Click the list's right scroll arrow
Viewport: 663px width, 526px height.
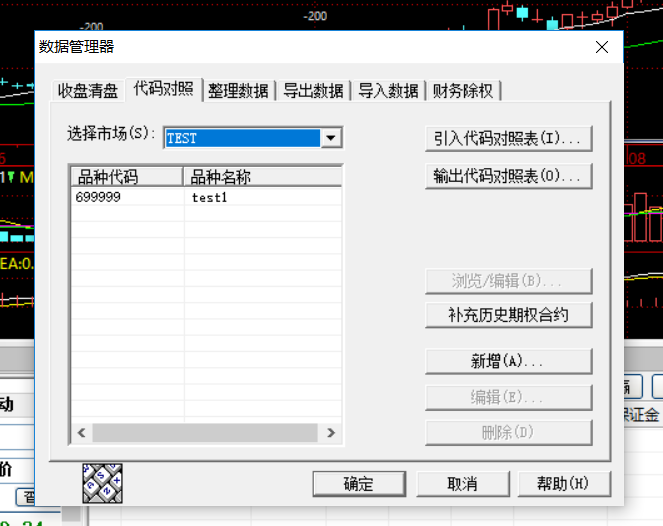[x=331, y=433]
